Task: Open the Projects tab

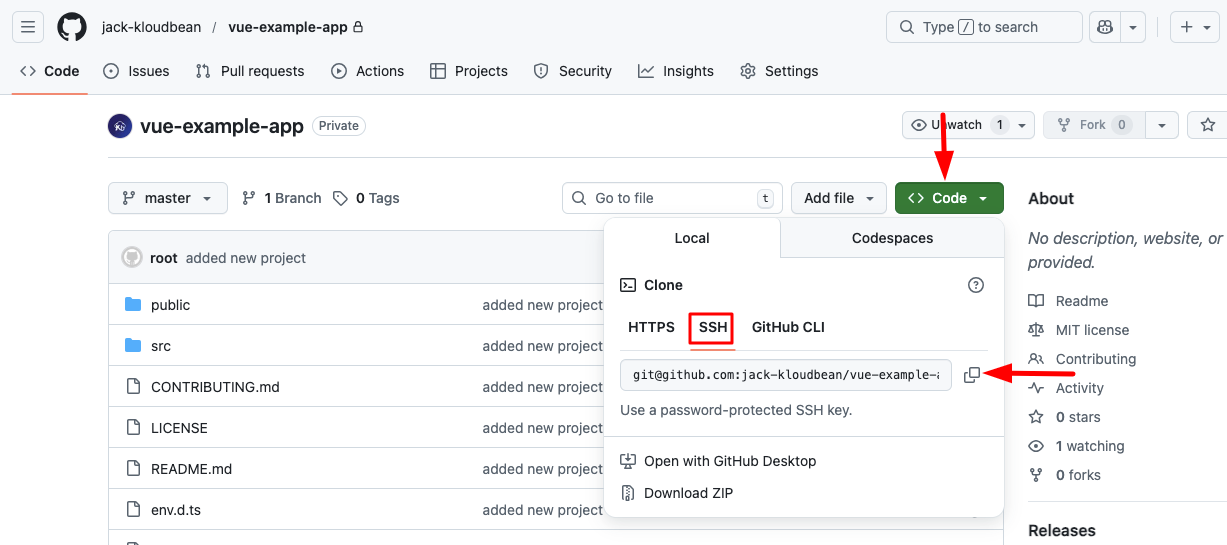Action: pos(468,71)
